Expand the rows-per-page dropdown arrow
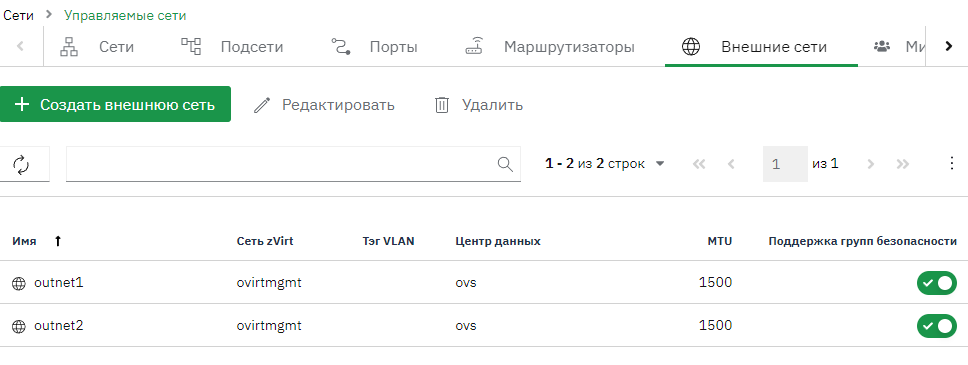 (659, 164)
